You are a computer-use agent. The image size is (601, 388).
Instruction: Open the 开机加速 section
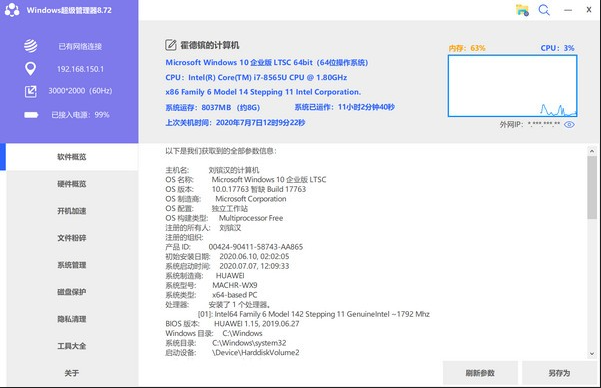[72, 211]
